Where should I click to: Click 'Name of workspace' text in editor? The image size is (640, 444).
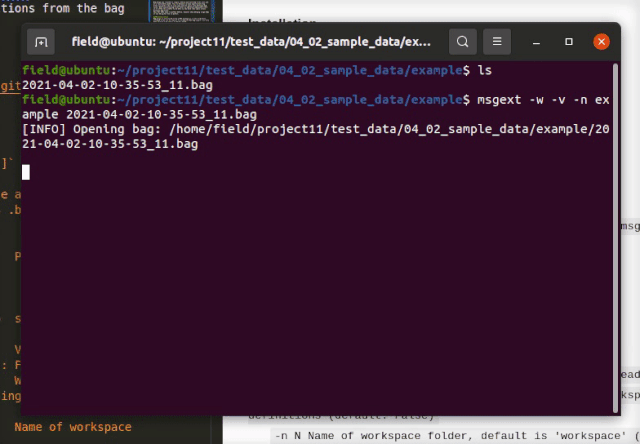pos(73,427)
